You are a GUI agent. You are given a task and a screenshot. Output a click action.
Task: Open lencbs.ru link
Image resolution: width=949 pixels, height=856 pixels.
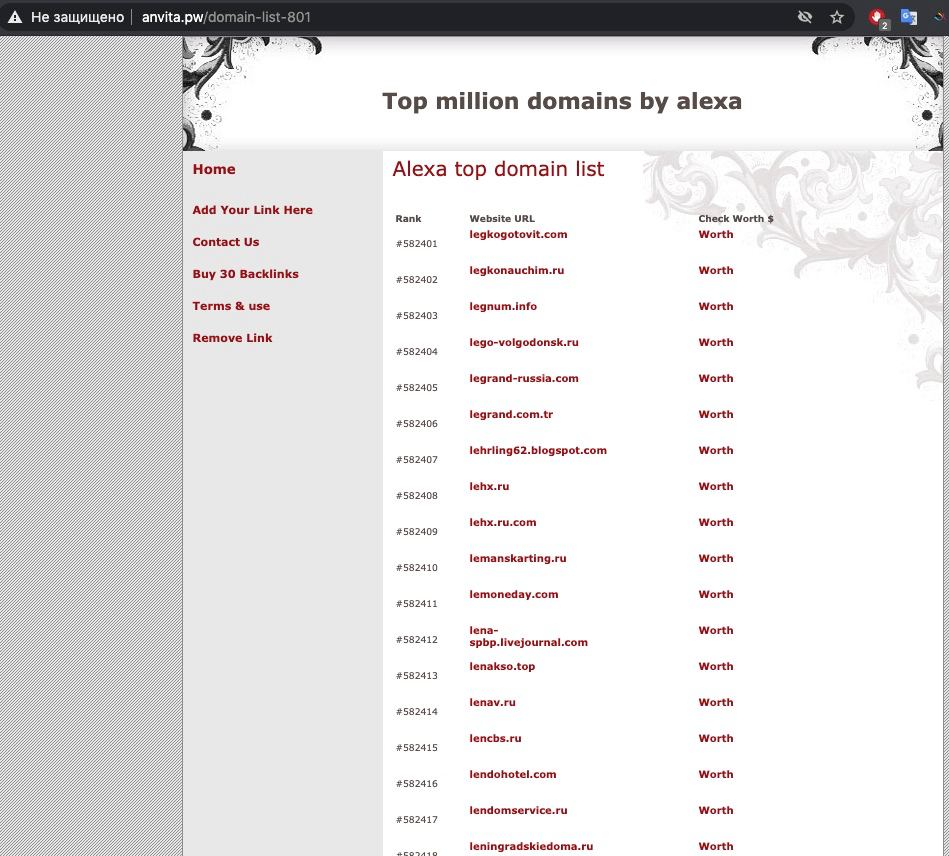tap(495, 739)
